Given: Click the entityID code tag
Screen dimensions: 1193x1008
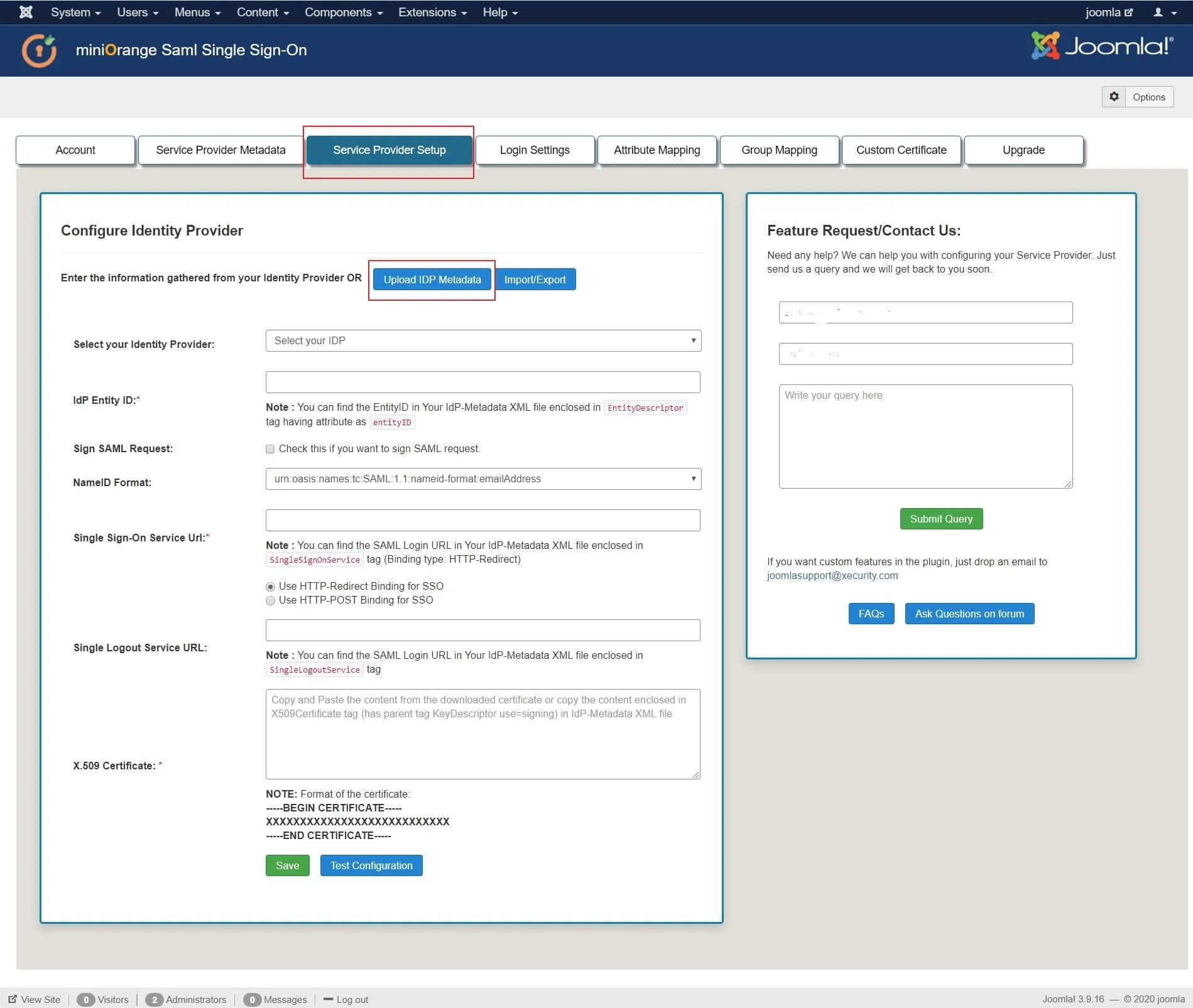Looking at the screenshot, I should [x=392, y=422].
